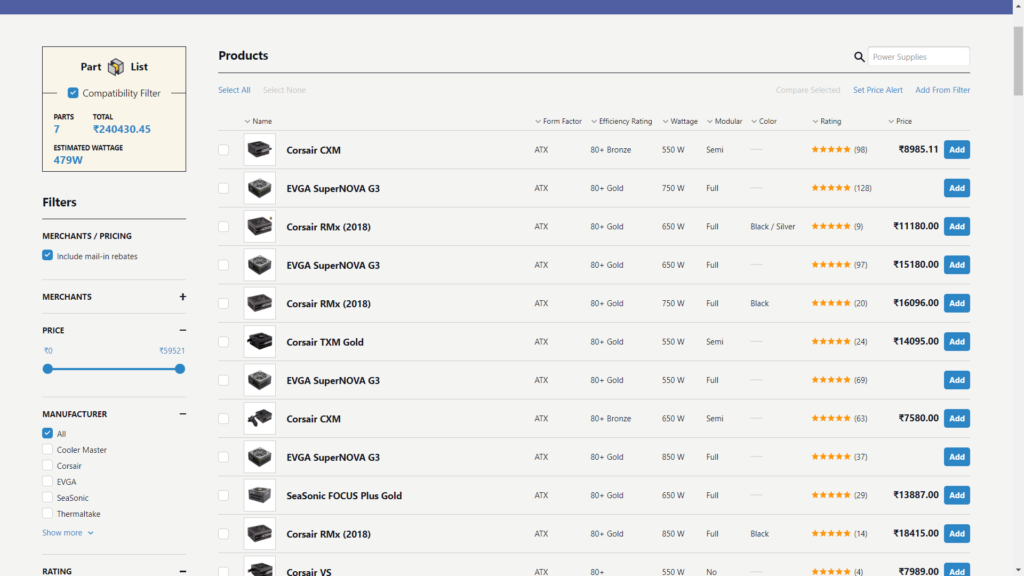Show more manufacturers
The height and width of the screenshot is (576, 1024).
pyautogui.click(x=68, y=533)
